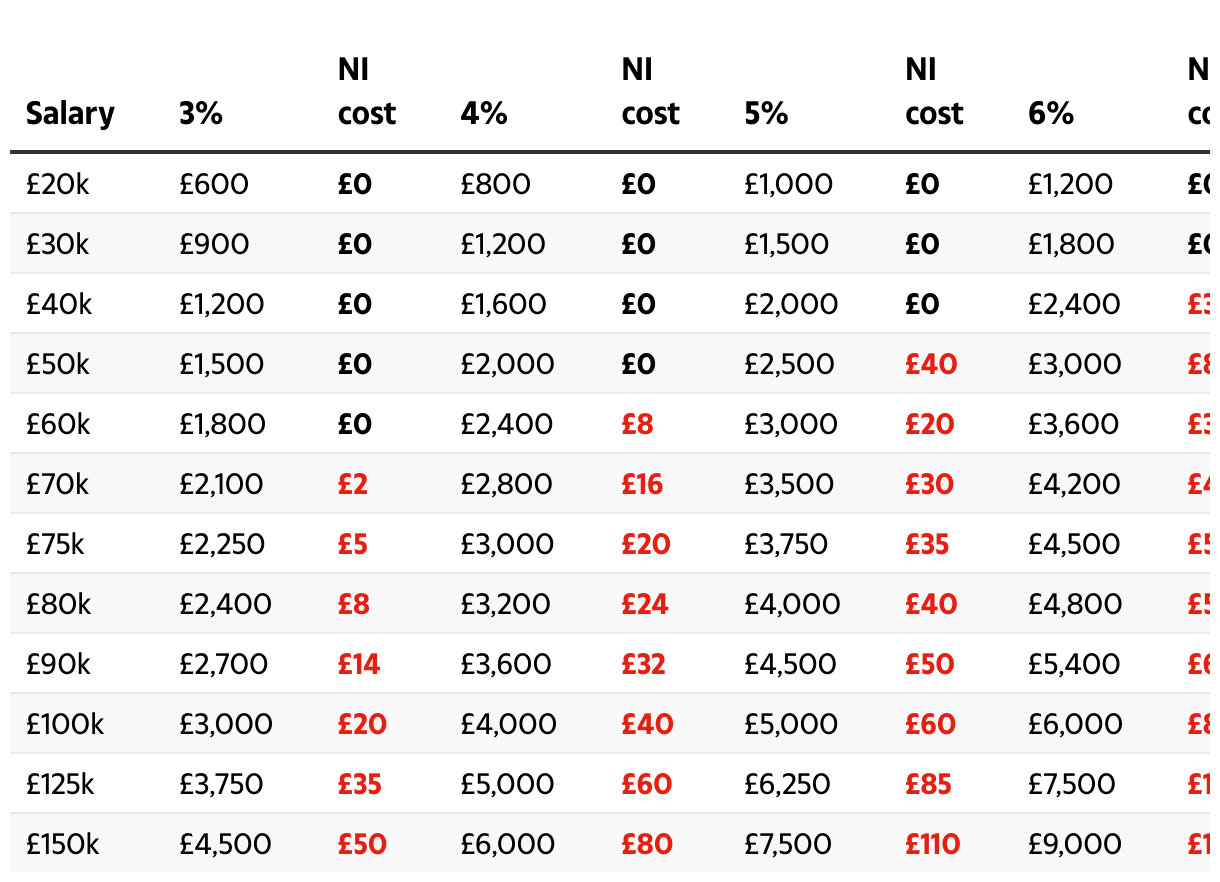Viewport: 1220px width, 882px height.
Task: Click the £600 cell in the £20k row
Action: point(214,184)
